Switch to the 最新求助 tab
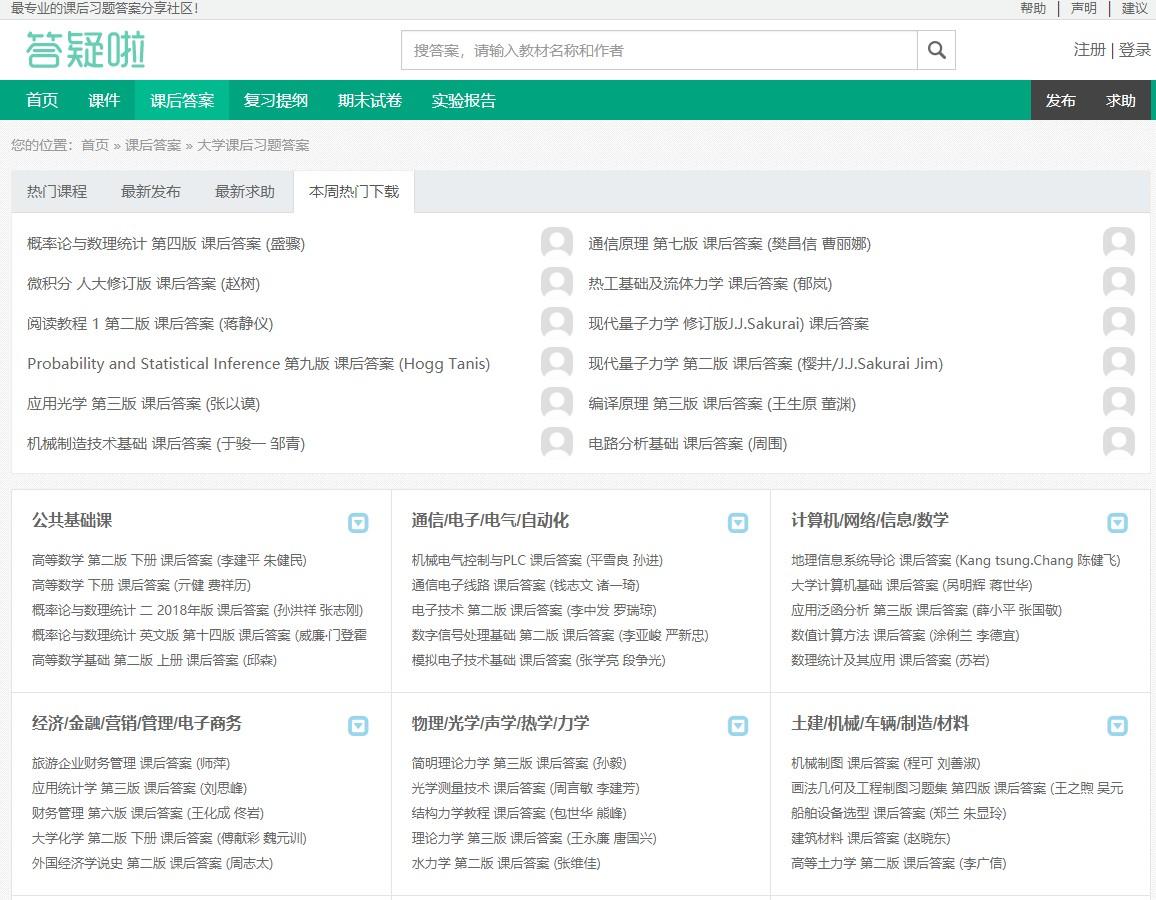 pos(245,191)
